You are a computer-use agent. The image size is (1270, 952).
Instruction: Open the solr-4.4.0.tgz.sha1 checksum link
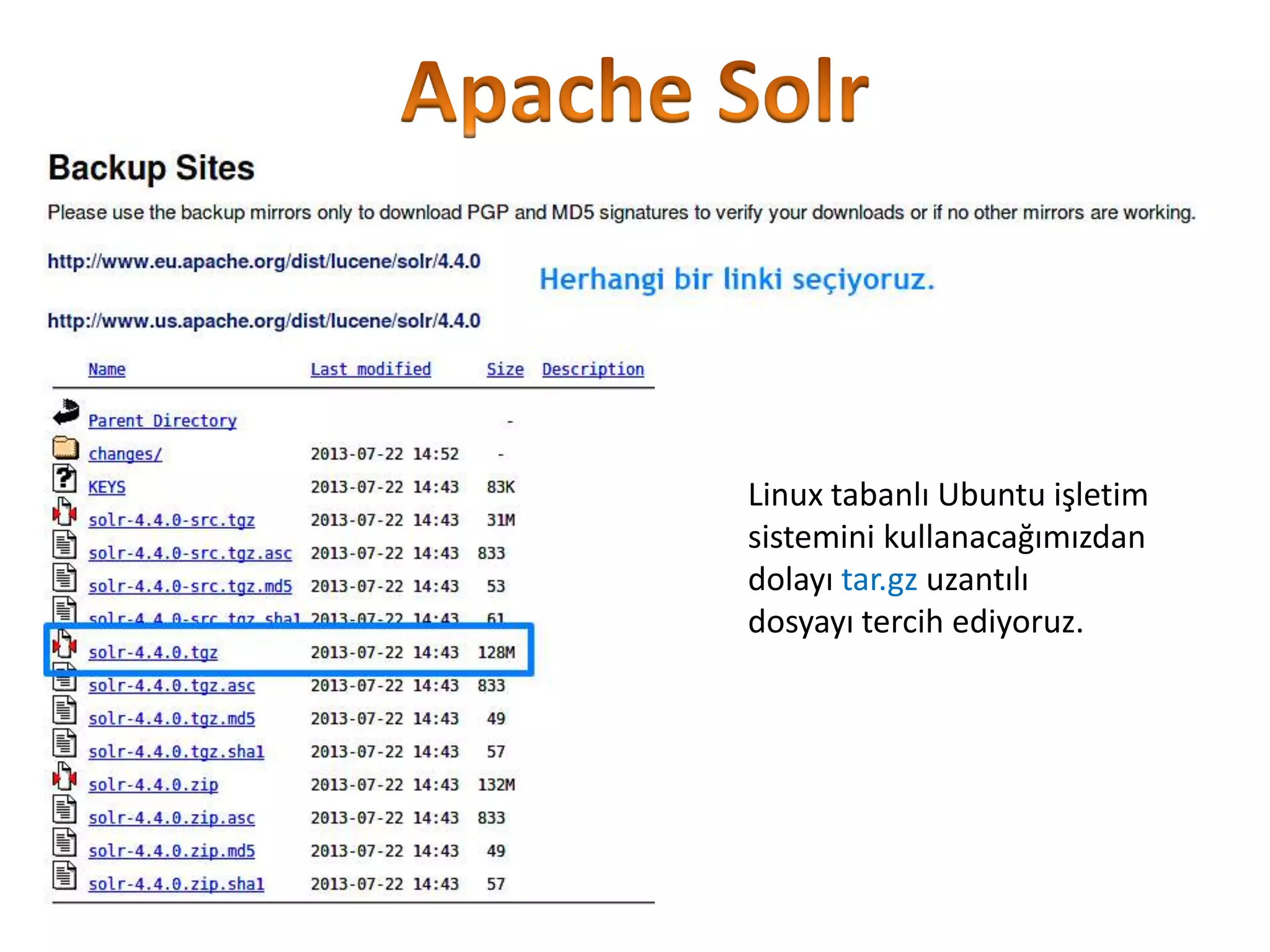tap(176, 752)
